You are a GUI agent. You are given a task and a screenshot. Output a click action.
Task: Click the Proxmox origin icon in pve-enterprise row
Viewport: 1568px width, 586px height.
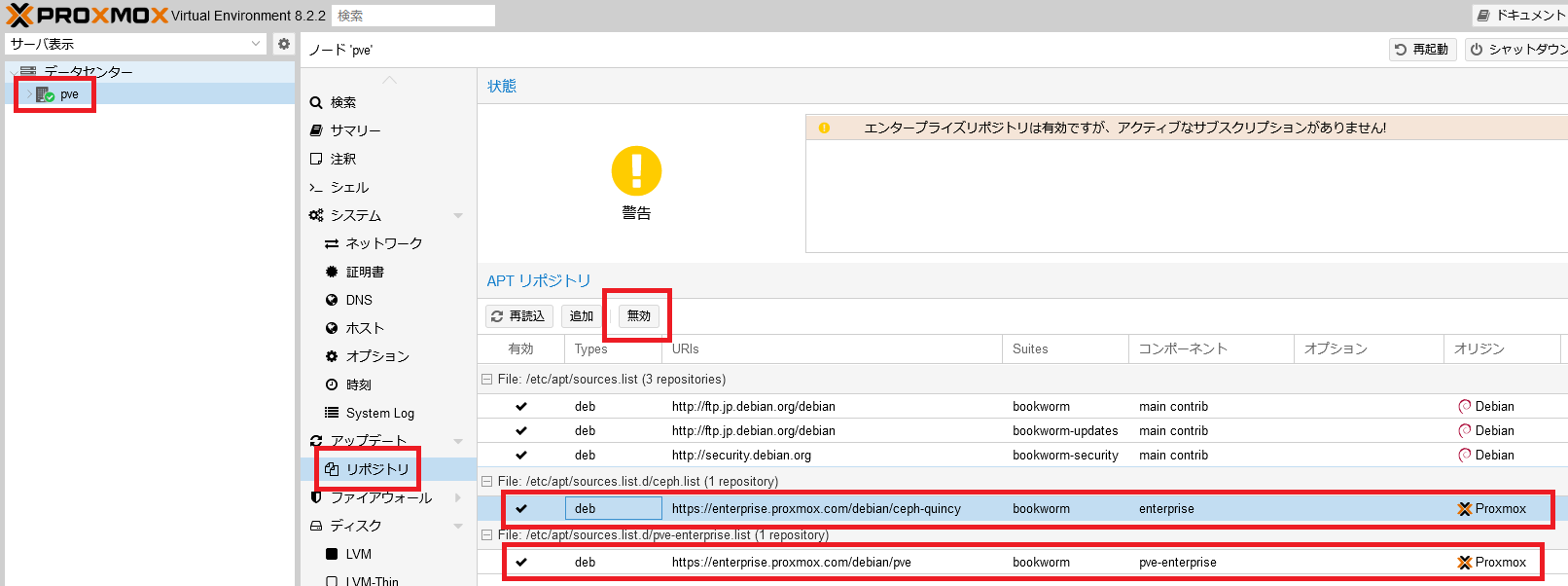pos(1465,563)
